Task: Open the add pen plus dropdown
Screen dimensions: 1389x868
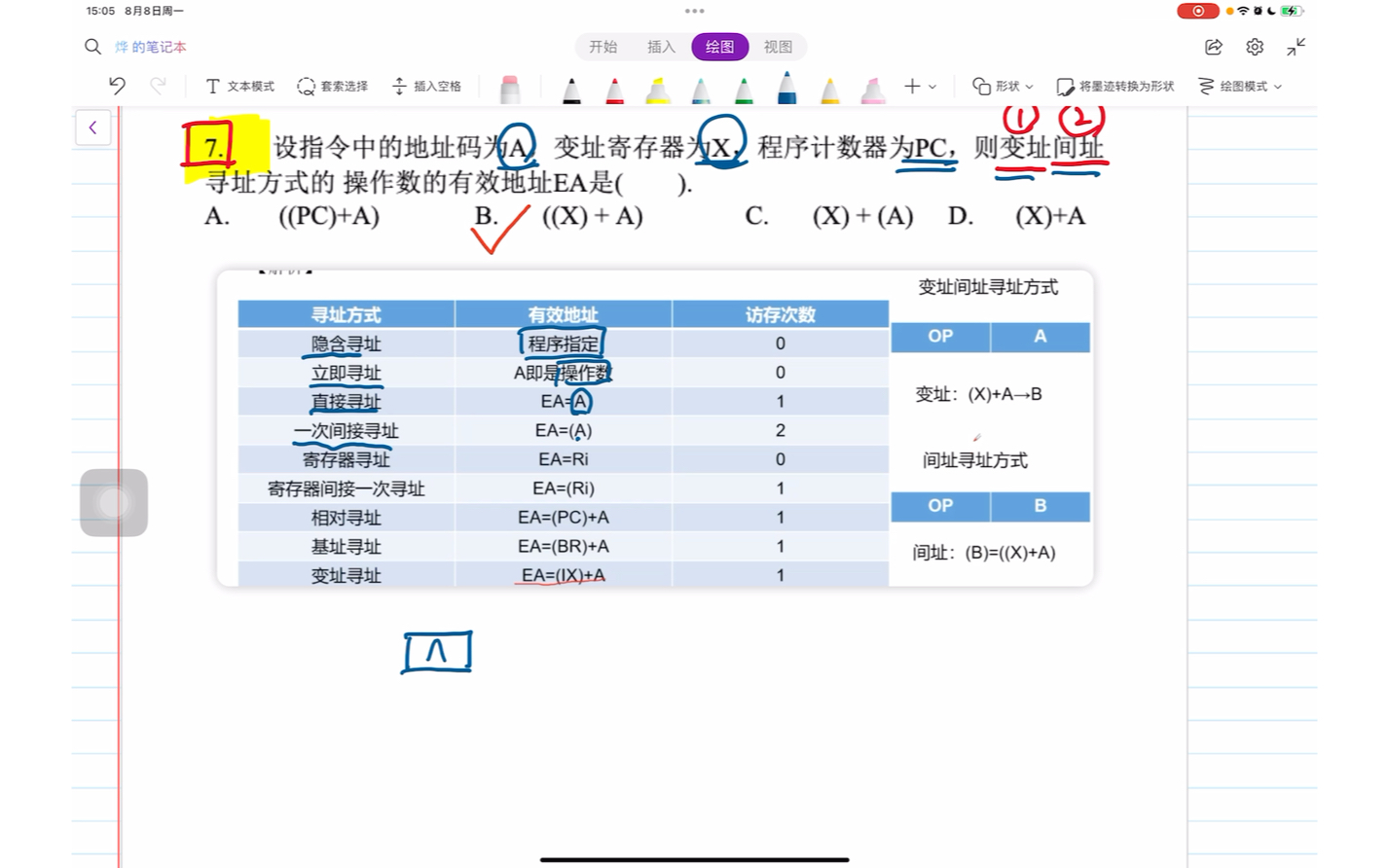Action: [920, 86]
